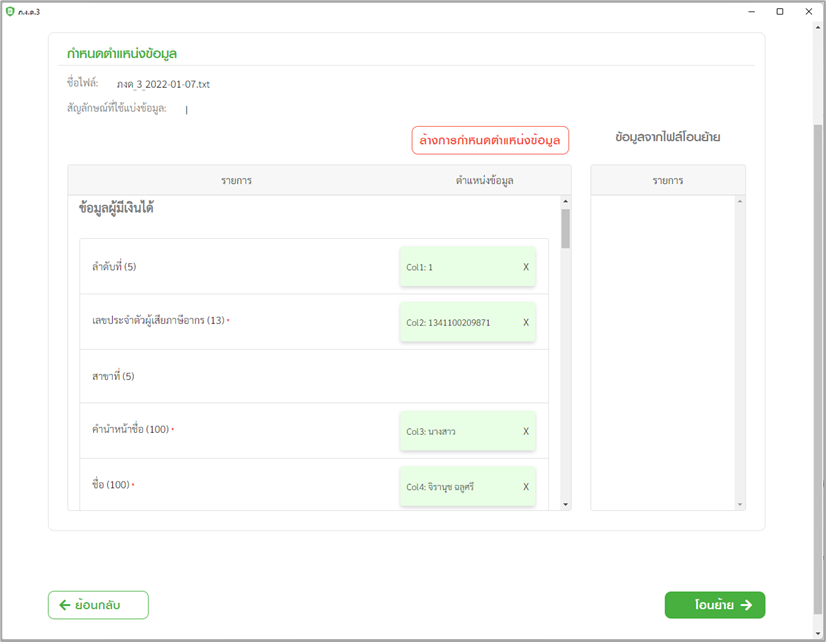Select the empty สาขาที่ (5) position slot
This screenshot has width=826, height=642.
click(x=467, y=376)
